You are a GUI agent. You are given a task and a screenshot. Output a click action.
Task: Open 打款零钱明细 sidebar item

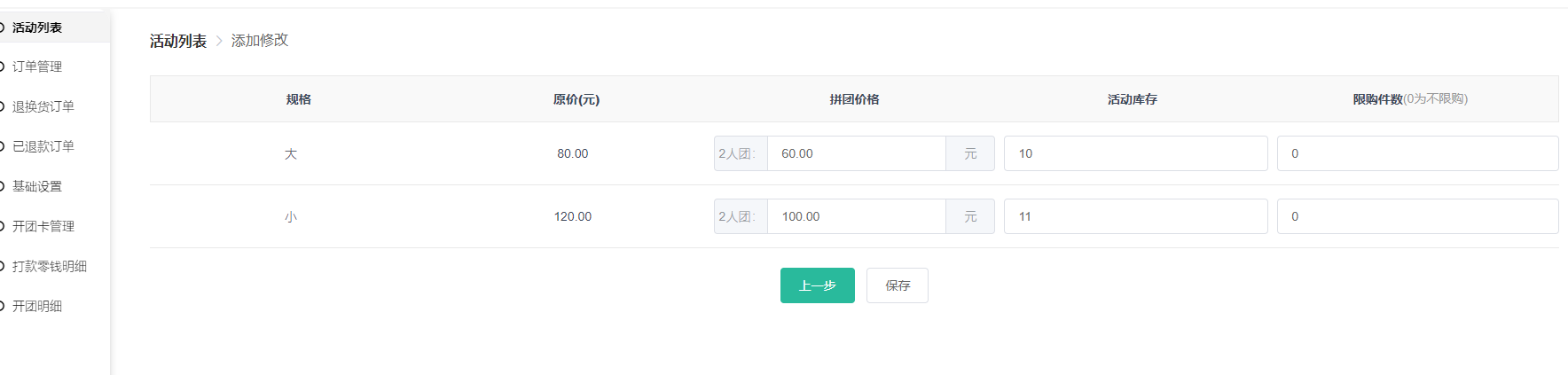pos(49,266)
